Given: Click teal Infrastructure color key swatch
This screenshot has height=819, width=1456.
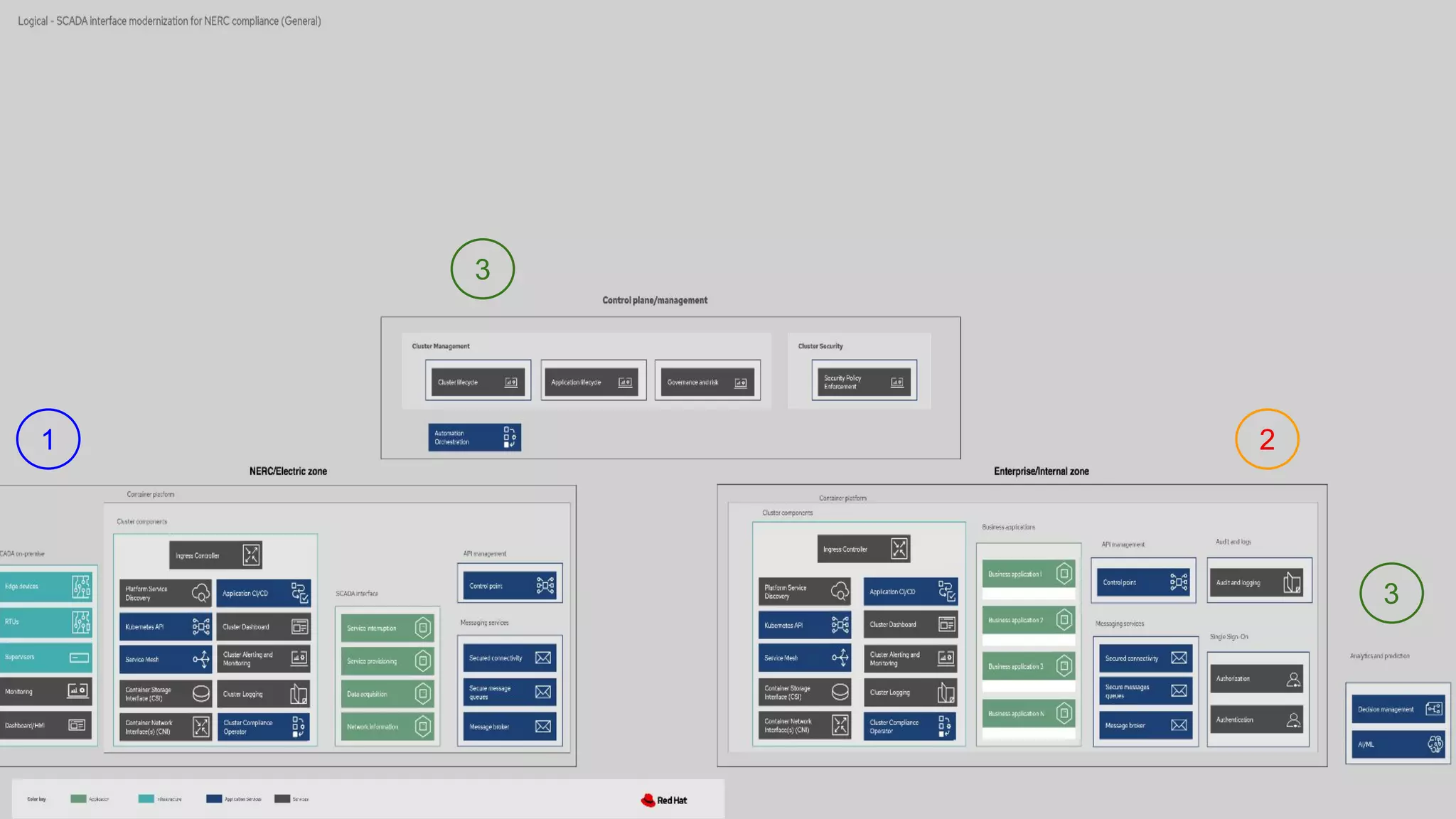Looking at the screenshot, I should (146, 798).
